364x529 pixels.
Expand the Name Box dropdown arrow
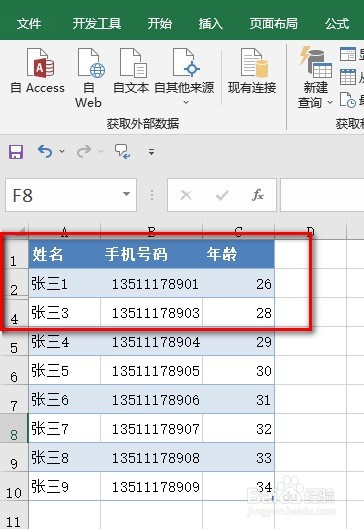tap(127, 194)
